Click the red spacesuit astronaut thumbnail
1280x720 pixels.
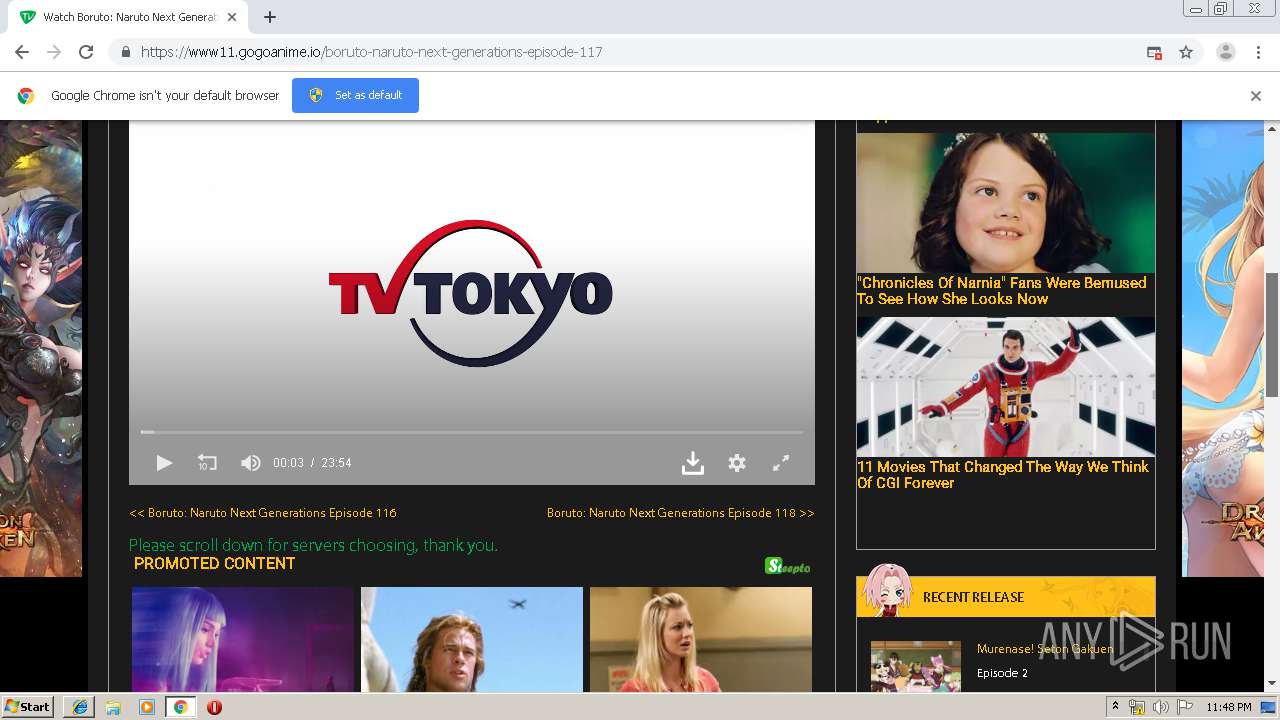[1006, 387]
